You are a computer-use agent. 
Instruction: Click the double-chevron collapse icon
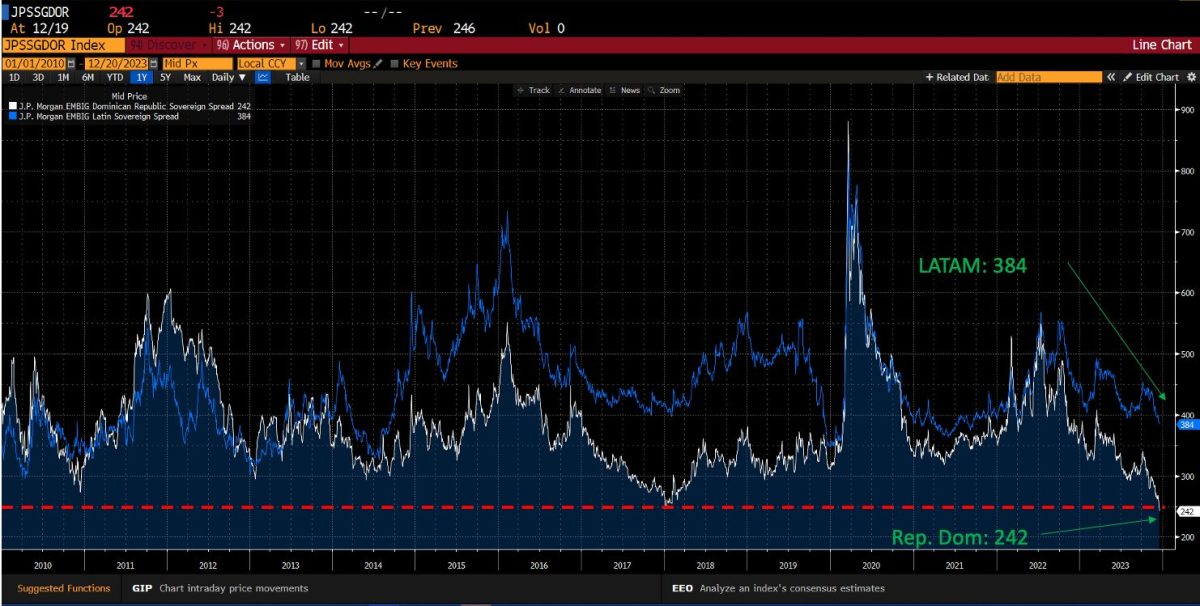[1110, 77]
